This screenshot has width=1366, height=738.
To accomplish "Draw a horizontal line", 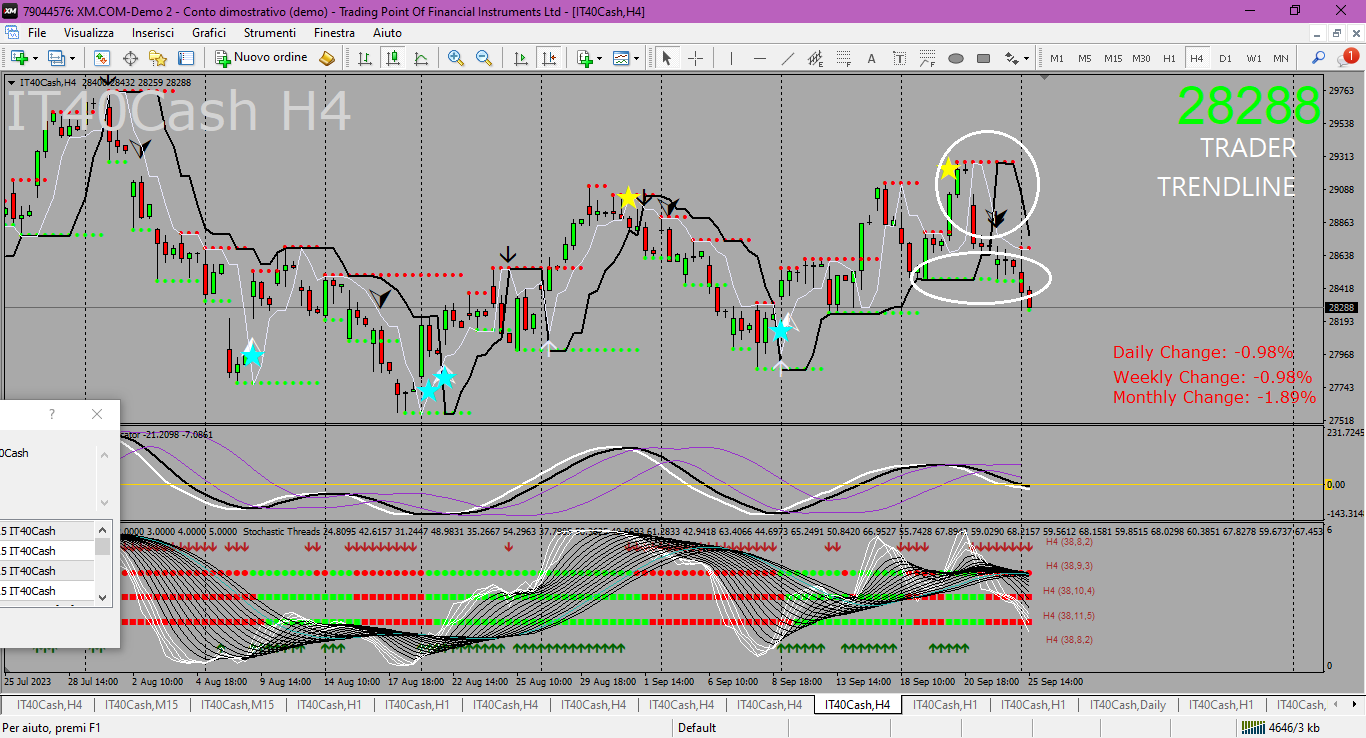I will click(761, 58).
